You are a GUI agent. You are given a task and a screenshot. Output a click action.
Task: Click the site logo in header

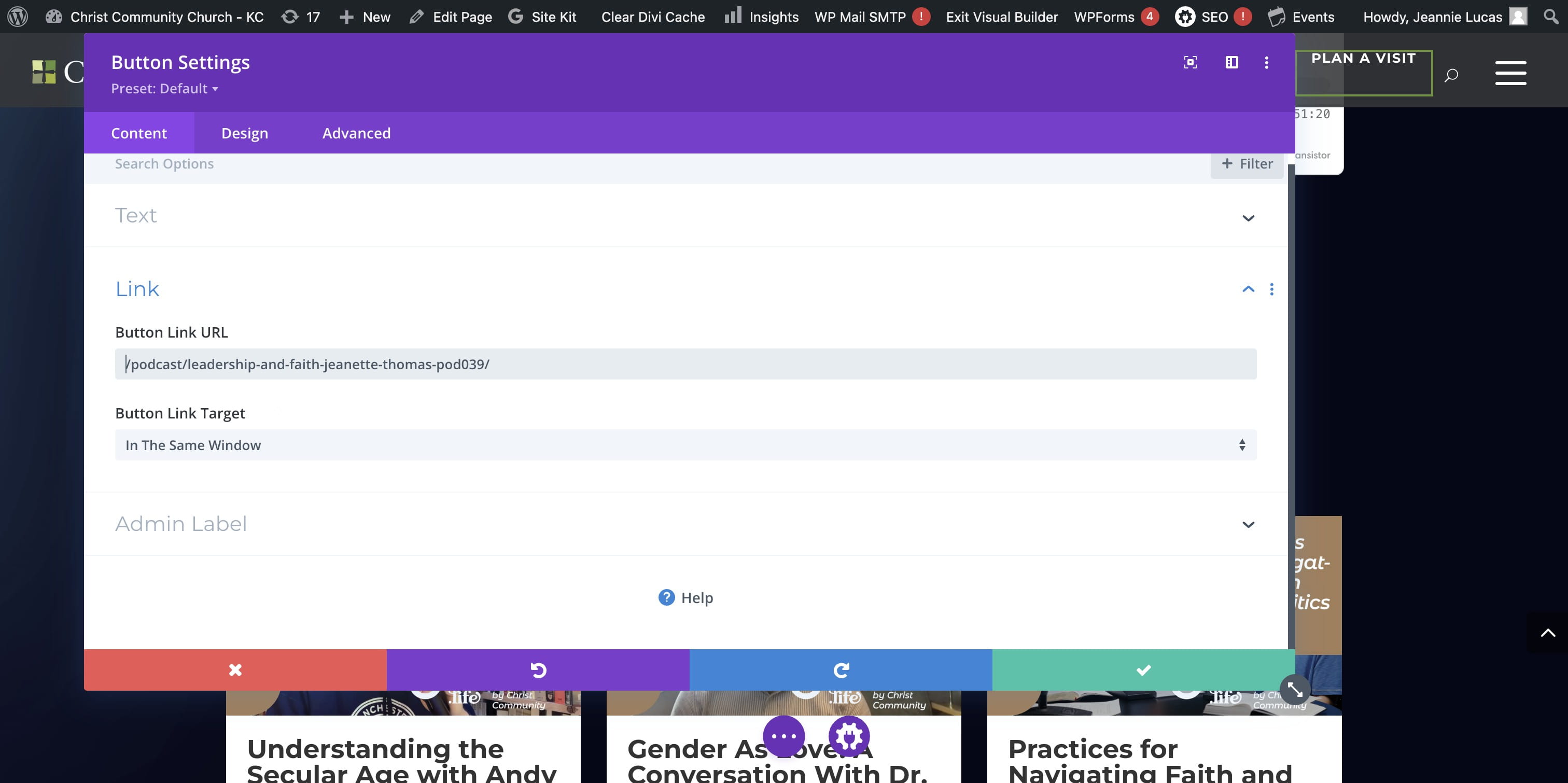[x=57, y=72]
